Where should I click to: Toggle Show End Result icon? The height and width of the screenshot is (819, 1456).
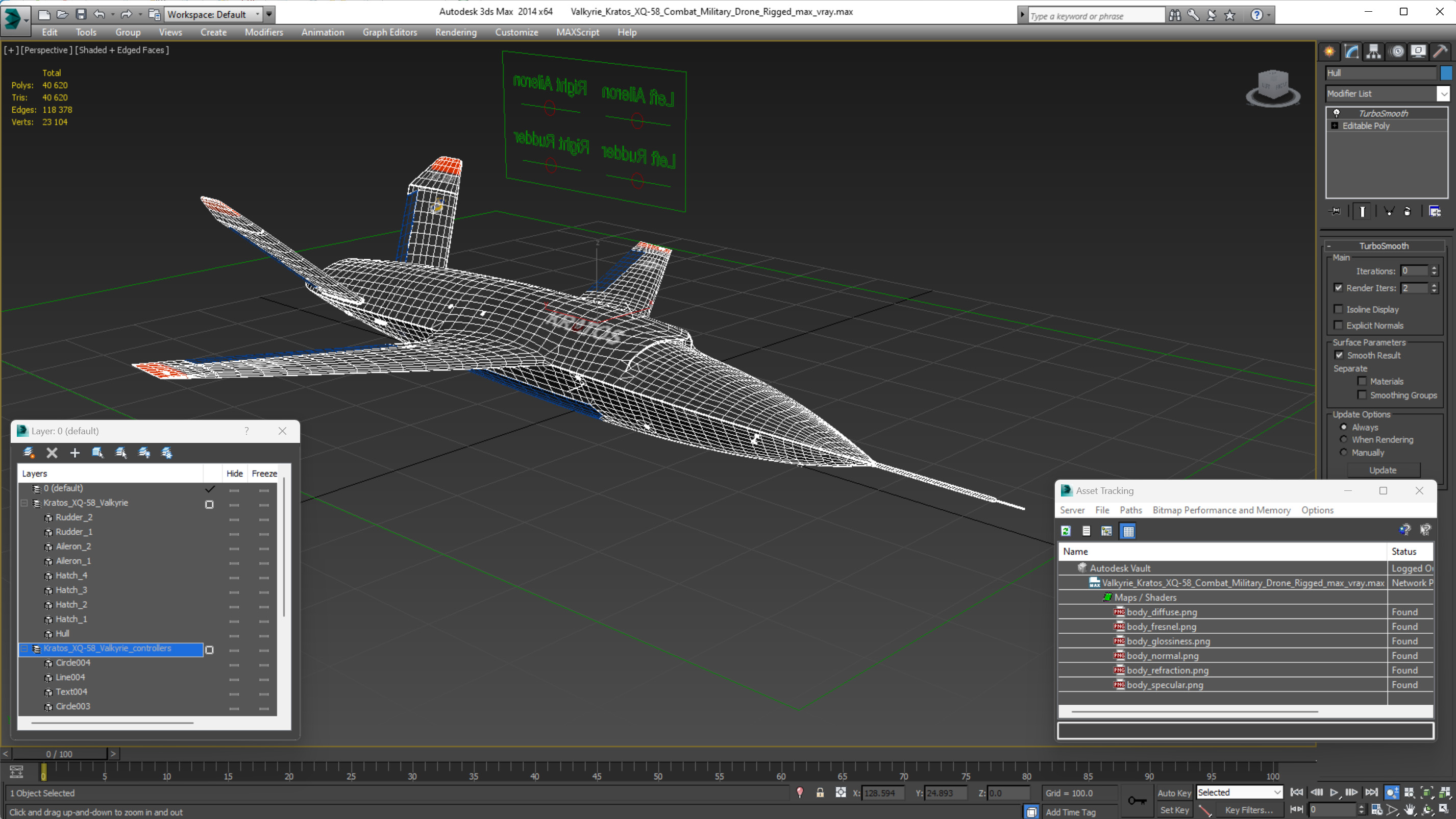click(x=1362, y=211)
